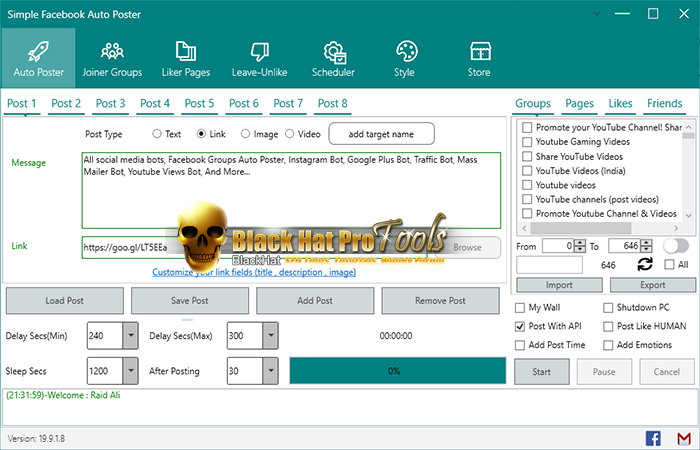Open the After Posting dropdown
Viewport: 700px width, 450px height.
[270, 371]
